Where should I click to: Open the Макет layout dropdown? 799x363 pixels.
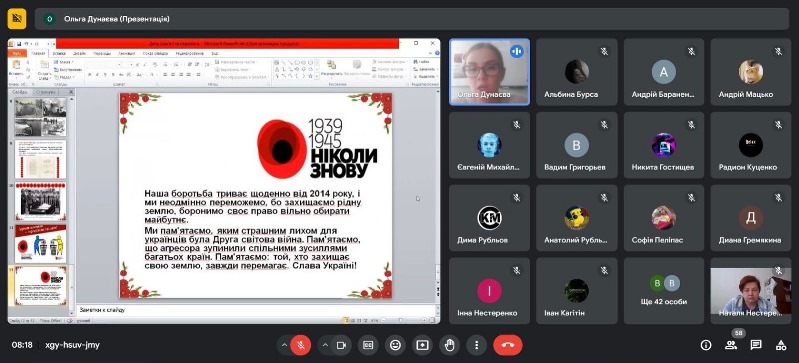point(63,62)
